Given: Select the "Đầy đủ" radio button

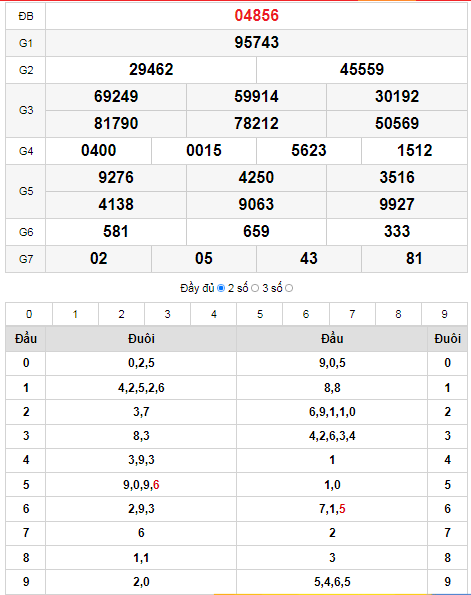Looking at the screenshot, I should [221, 288].
